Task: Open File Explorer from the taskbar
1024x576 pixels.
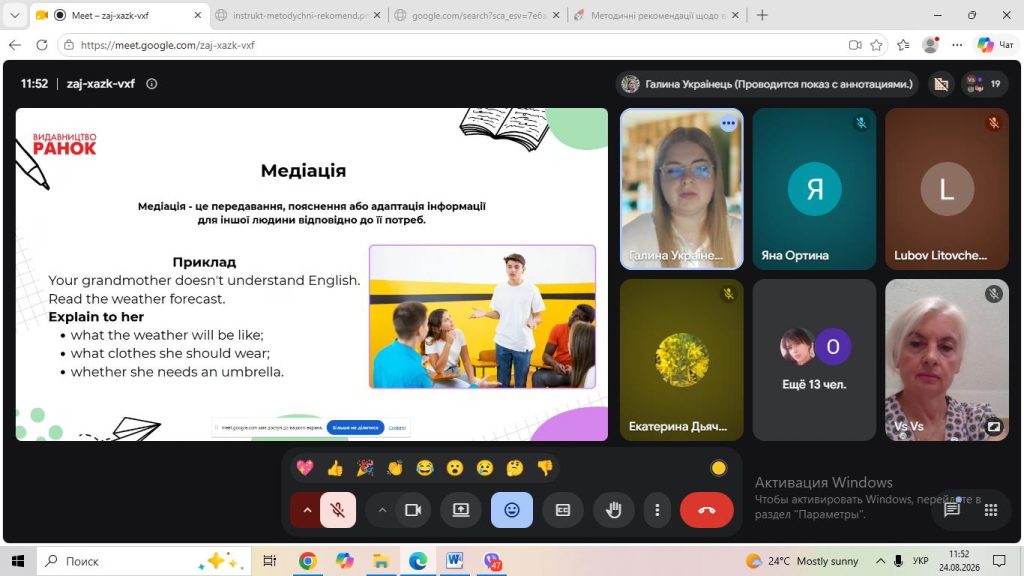Action: [x=381, y=561]
